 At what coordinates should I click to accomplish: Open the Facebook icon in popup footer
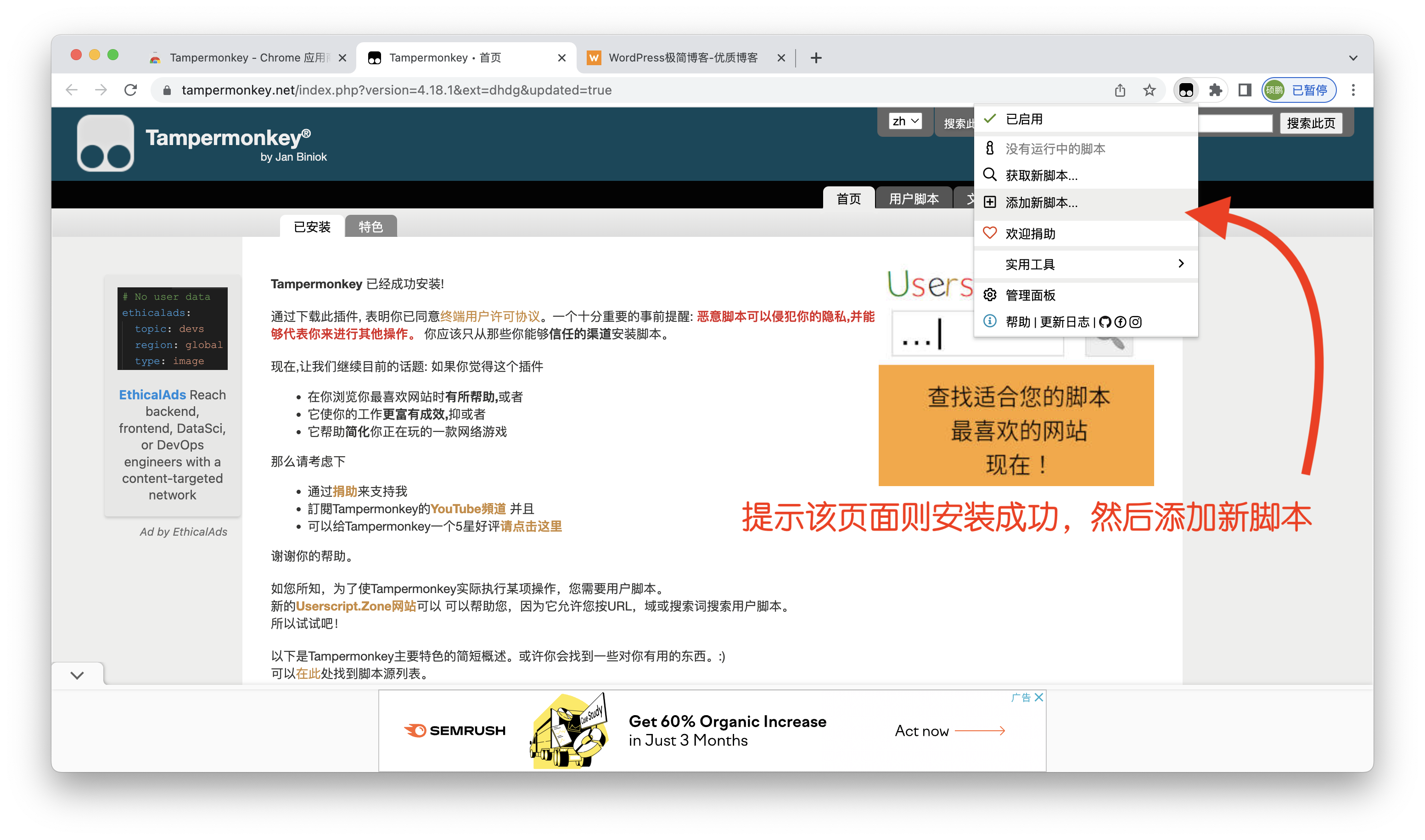click(1120, 322)
